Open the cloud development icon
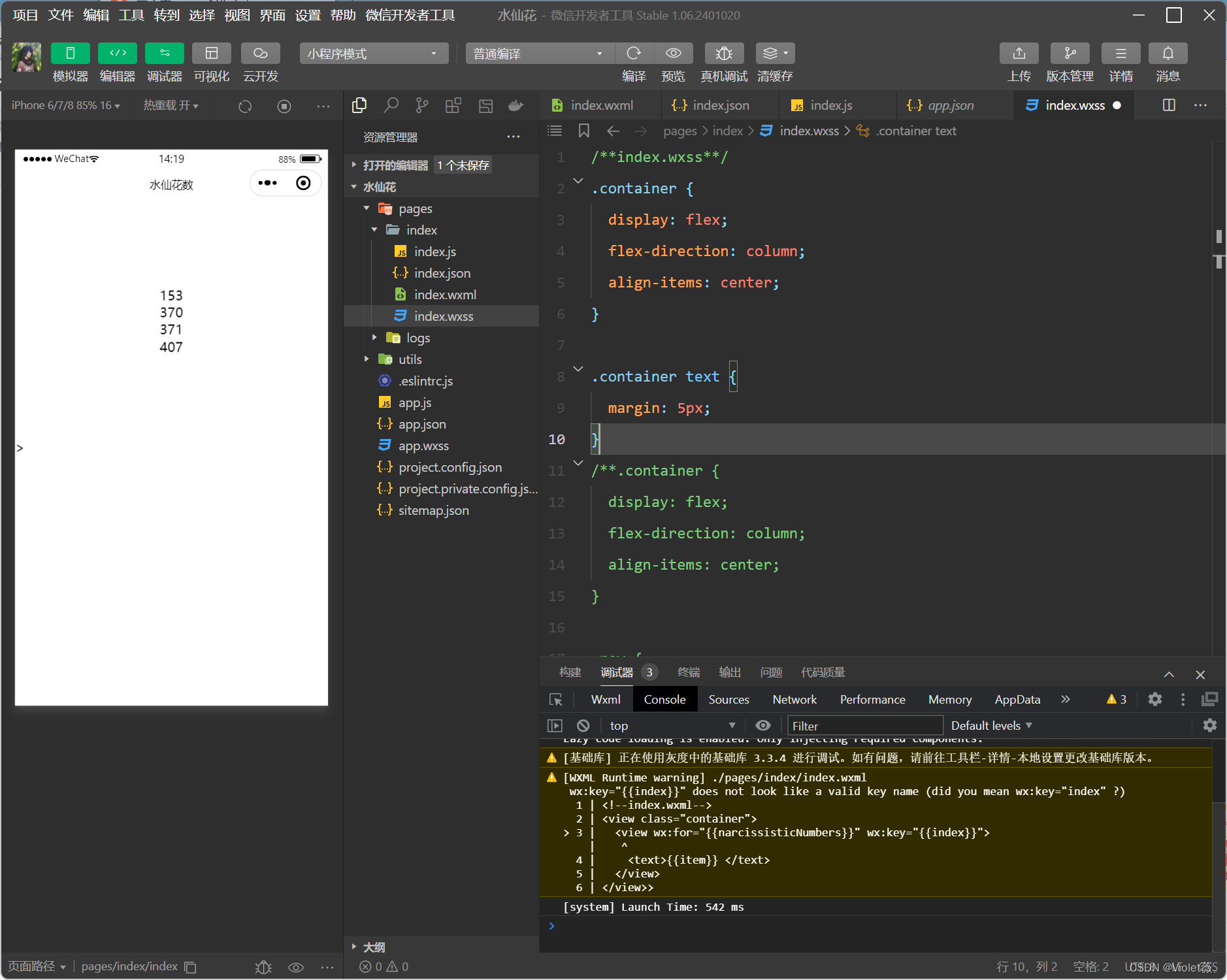This screenshot has width=1227, height=980. tap(260, 53)
